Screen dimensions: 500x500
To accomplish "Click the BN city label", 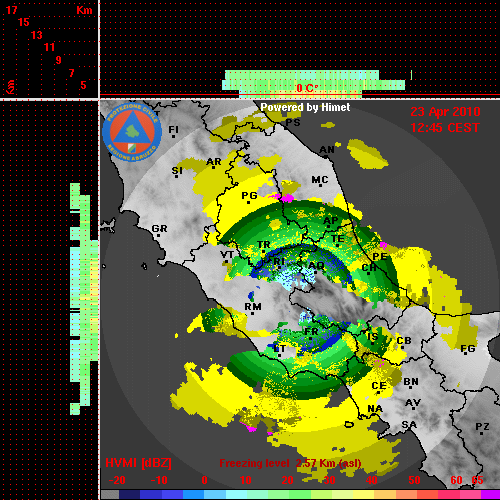I will [x=411, y=382].
